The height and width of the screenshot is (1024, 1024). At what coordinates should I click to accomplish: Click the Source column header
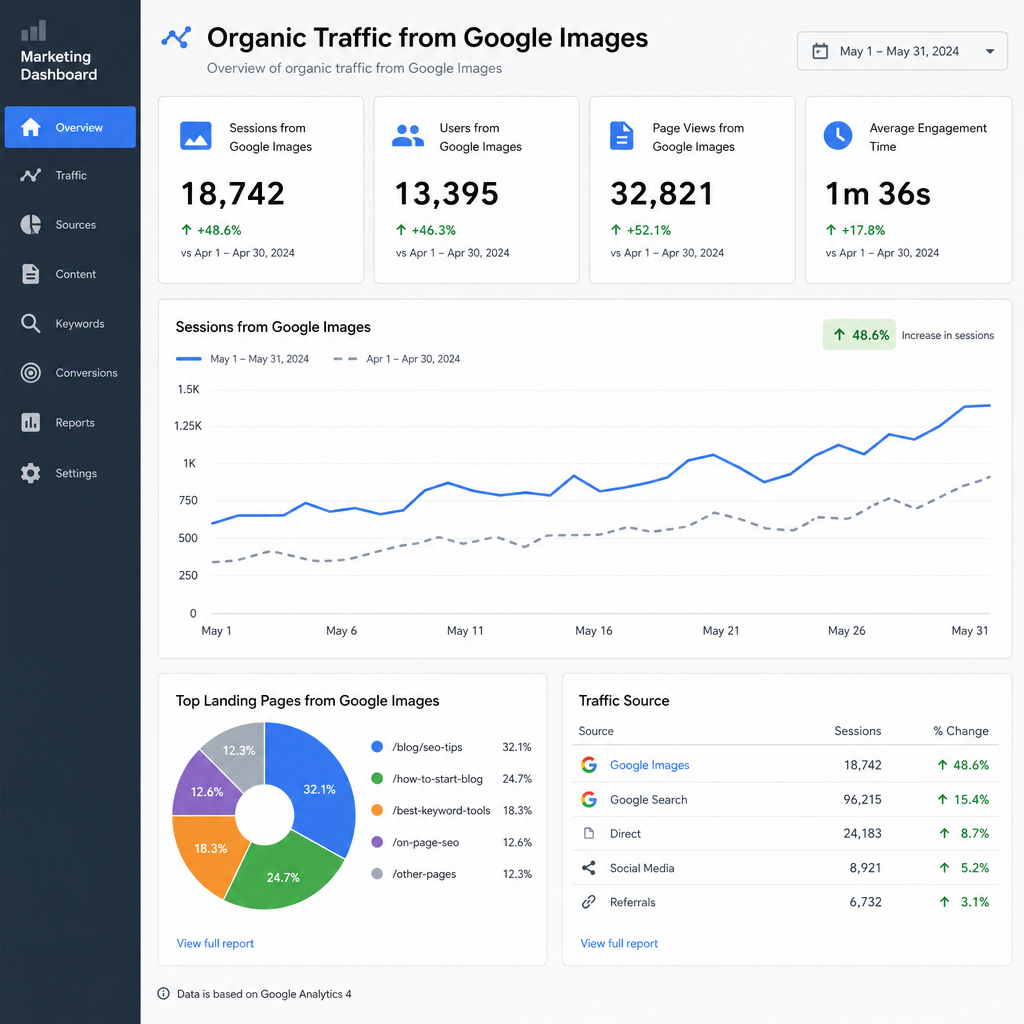pyautogui.click(x=596, y=731)
